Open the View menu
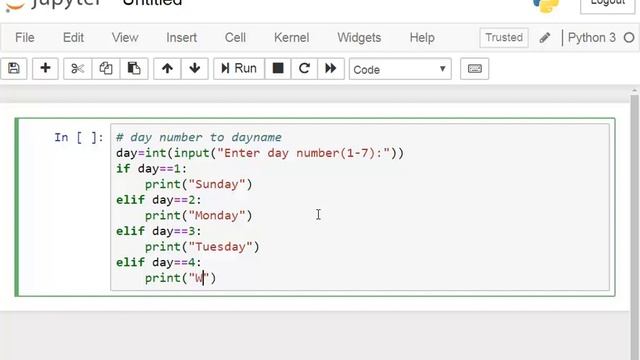The image size is (640, 360). 125,38
